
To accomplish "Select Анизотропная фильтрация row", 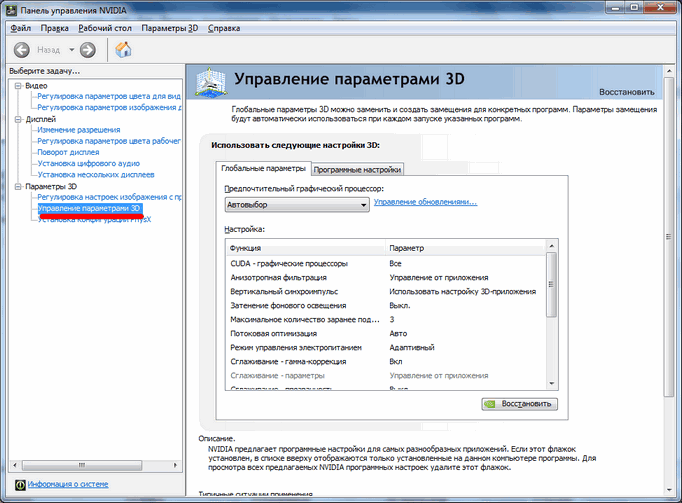I will 385,278.
